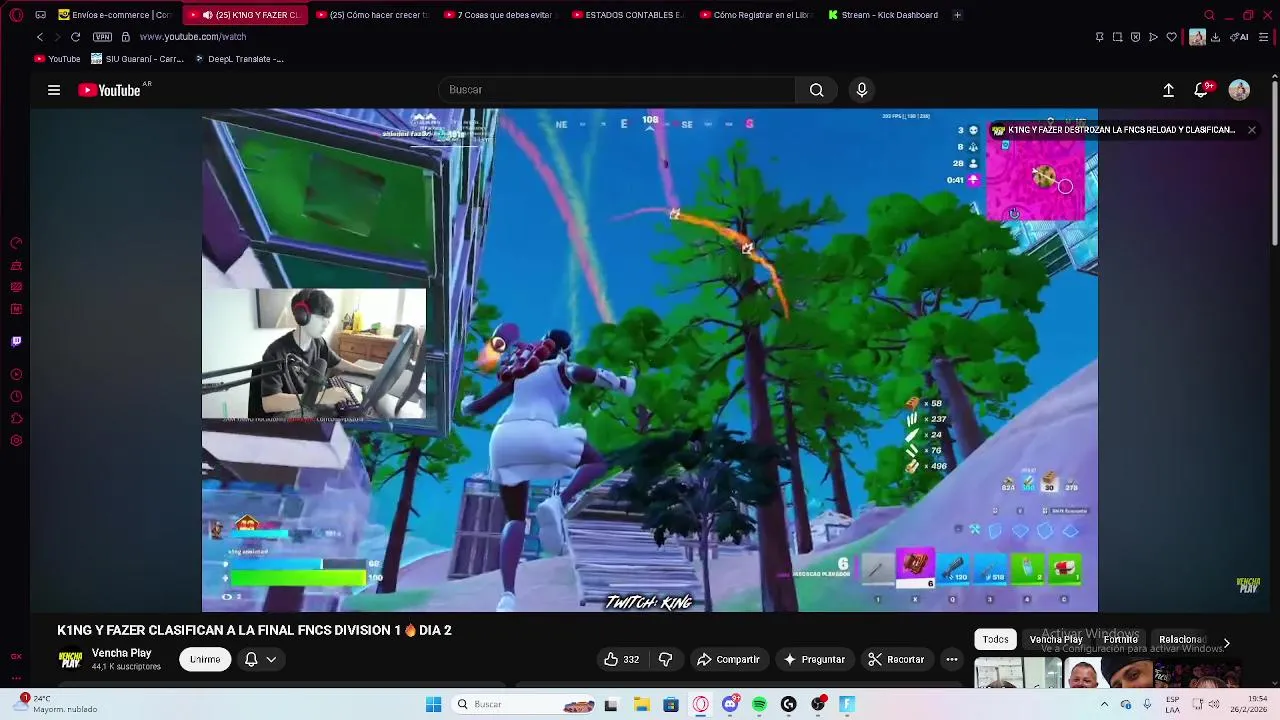Viewport: 1280px width, 720px height.
Task: Open the DeepL Translate bookmark
Action: pos(239,59)
